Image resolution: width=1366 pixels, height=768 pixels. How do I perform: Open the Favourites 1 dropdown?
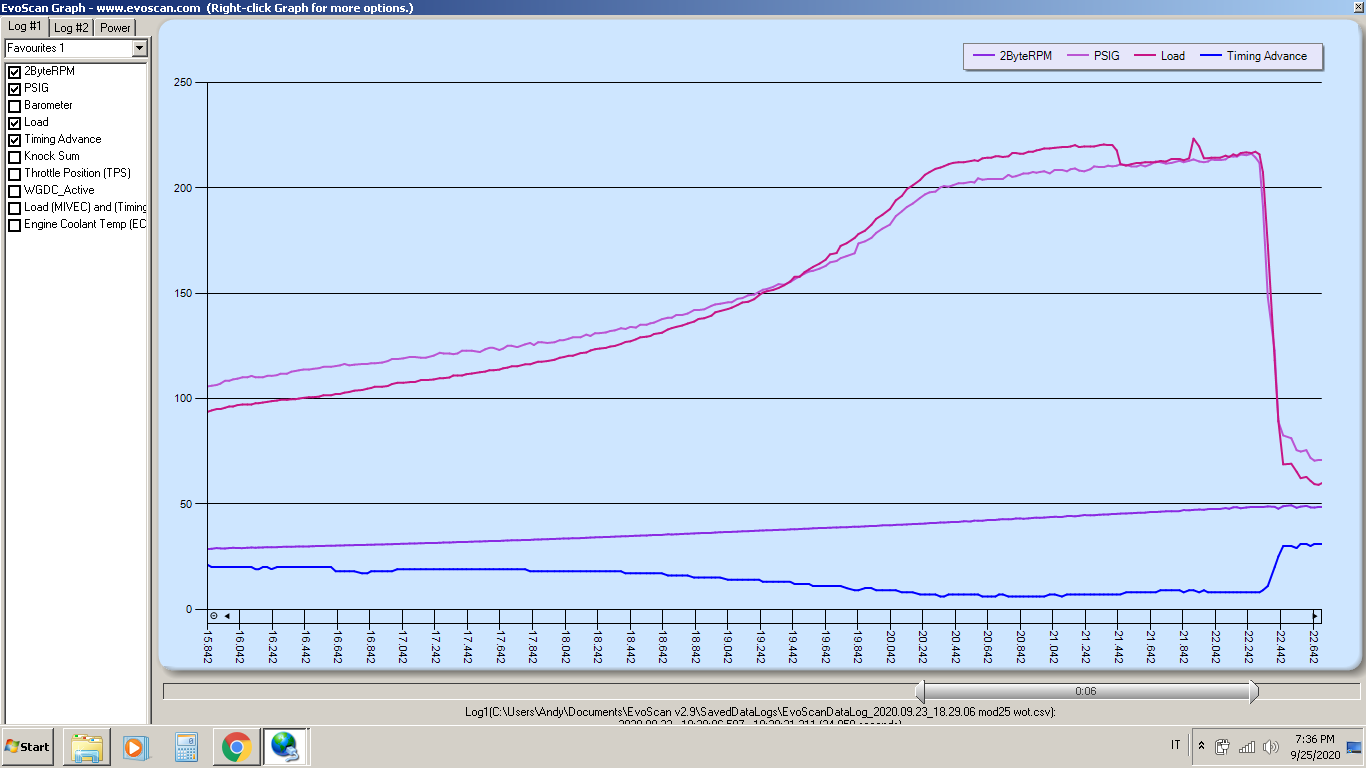pos(139,48)
